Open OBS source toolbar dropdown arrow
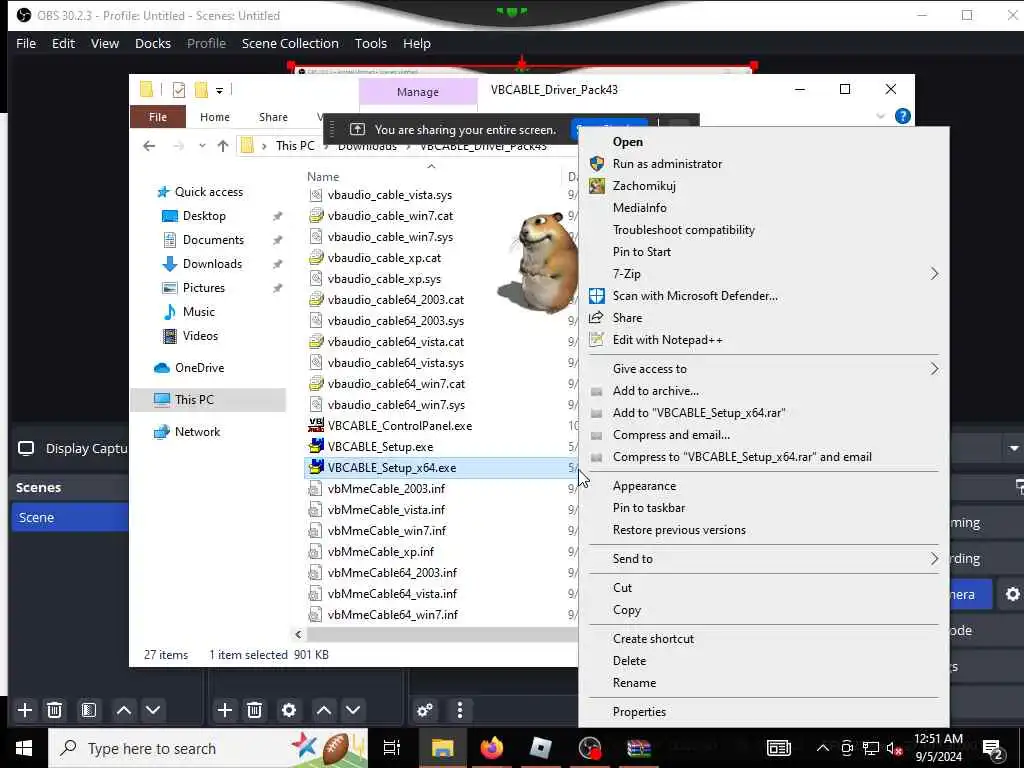This screenshot has height=768, width=1024. 1014,448
